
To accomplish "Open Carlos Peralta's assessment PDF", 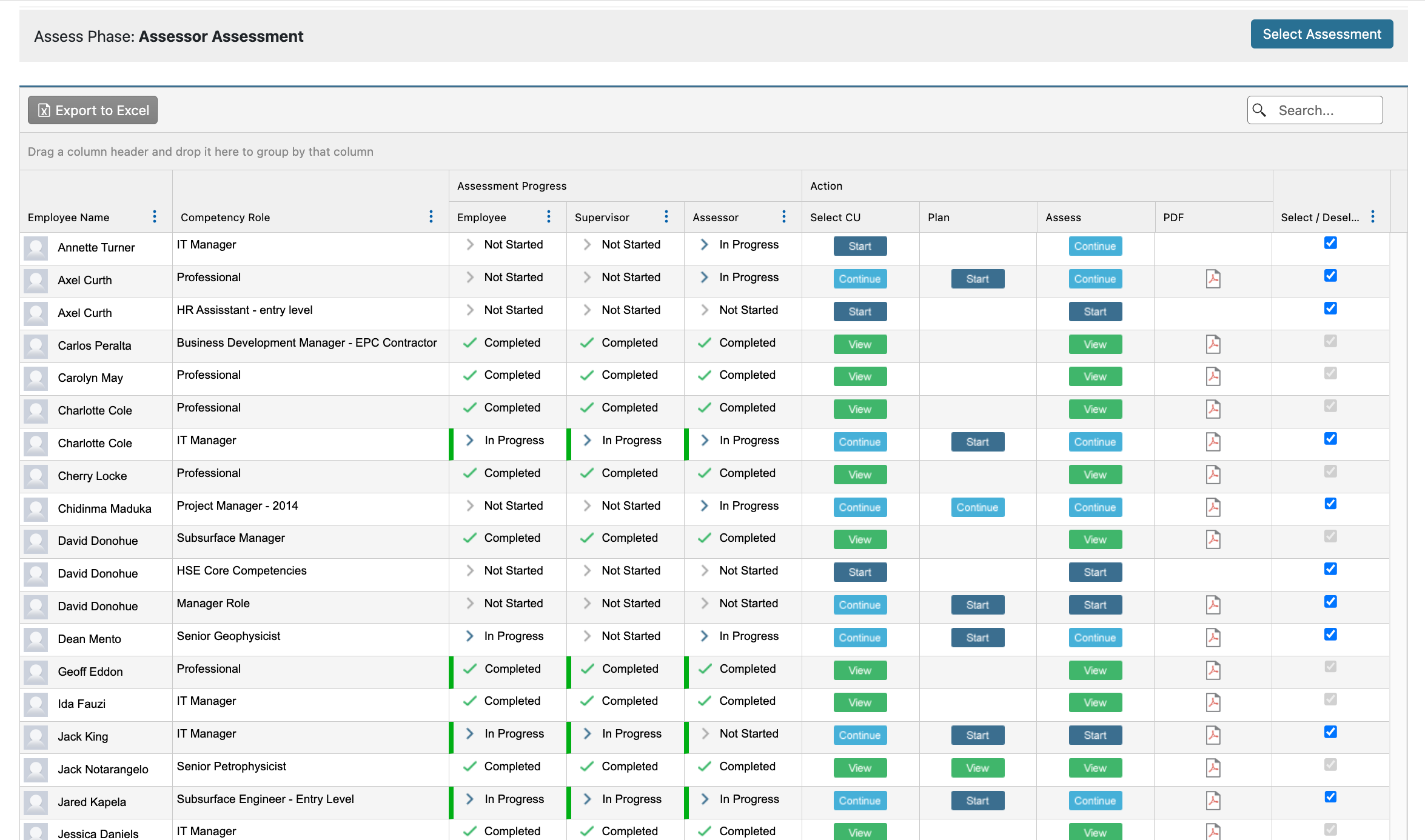I will pyautogui.click(x=1213, y=344).
